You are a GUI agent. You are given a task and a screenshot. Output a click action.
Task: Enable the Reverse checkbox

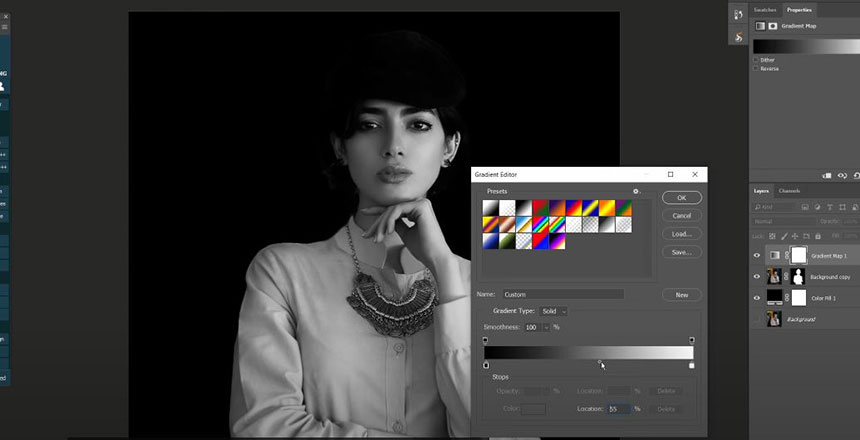click(756, 69)
